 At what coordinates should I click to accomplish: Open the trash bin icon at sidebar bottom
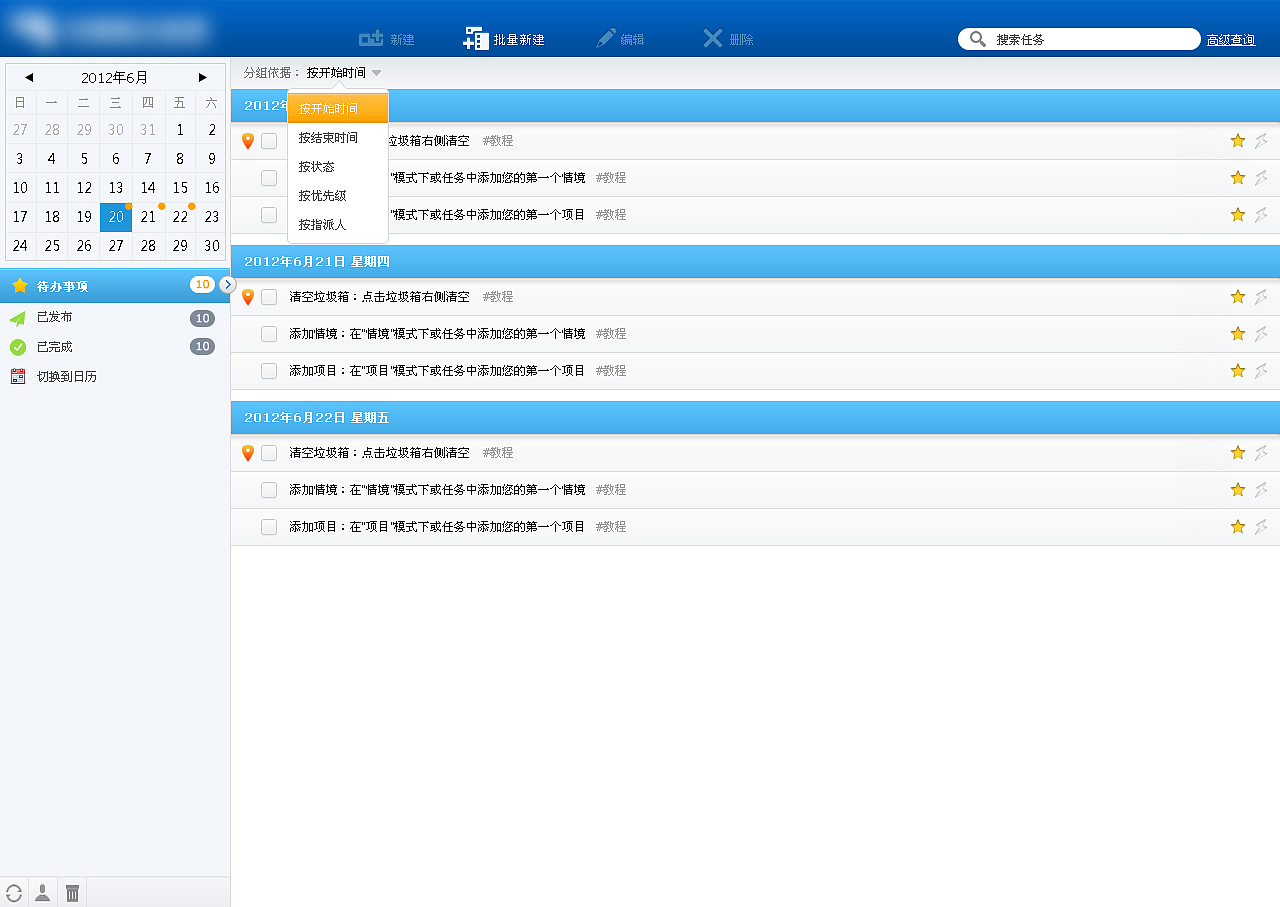[x=72, y=893]
